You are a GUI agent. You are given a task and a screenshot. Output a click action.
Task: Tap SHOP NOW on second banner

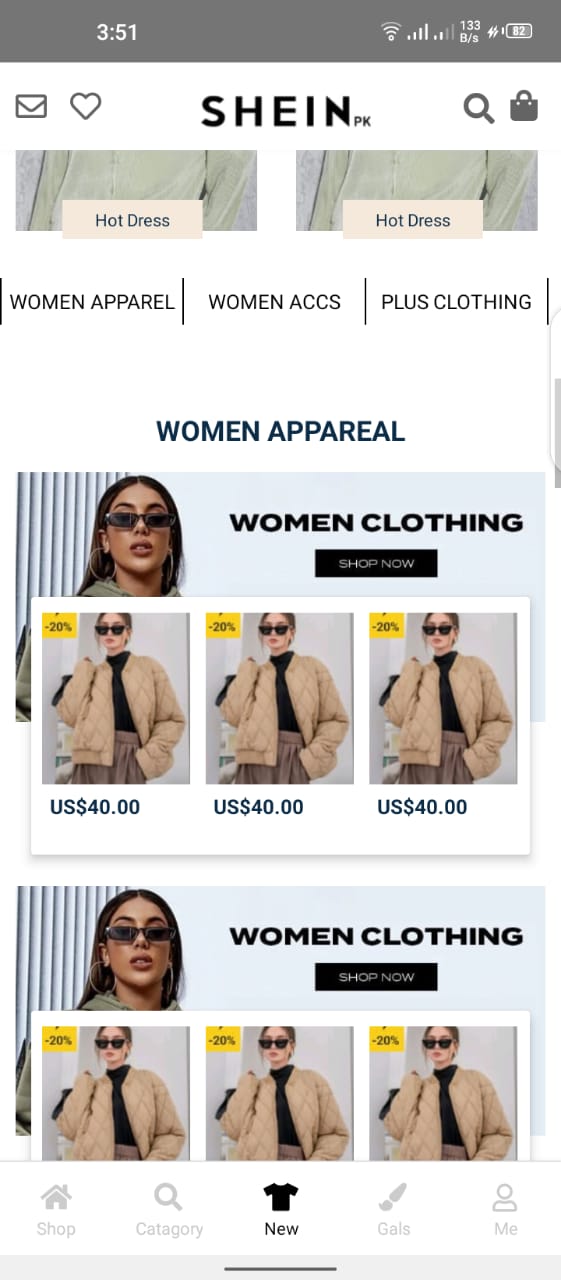pos(376,977)
